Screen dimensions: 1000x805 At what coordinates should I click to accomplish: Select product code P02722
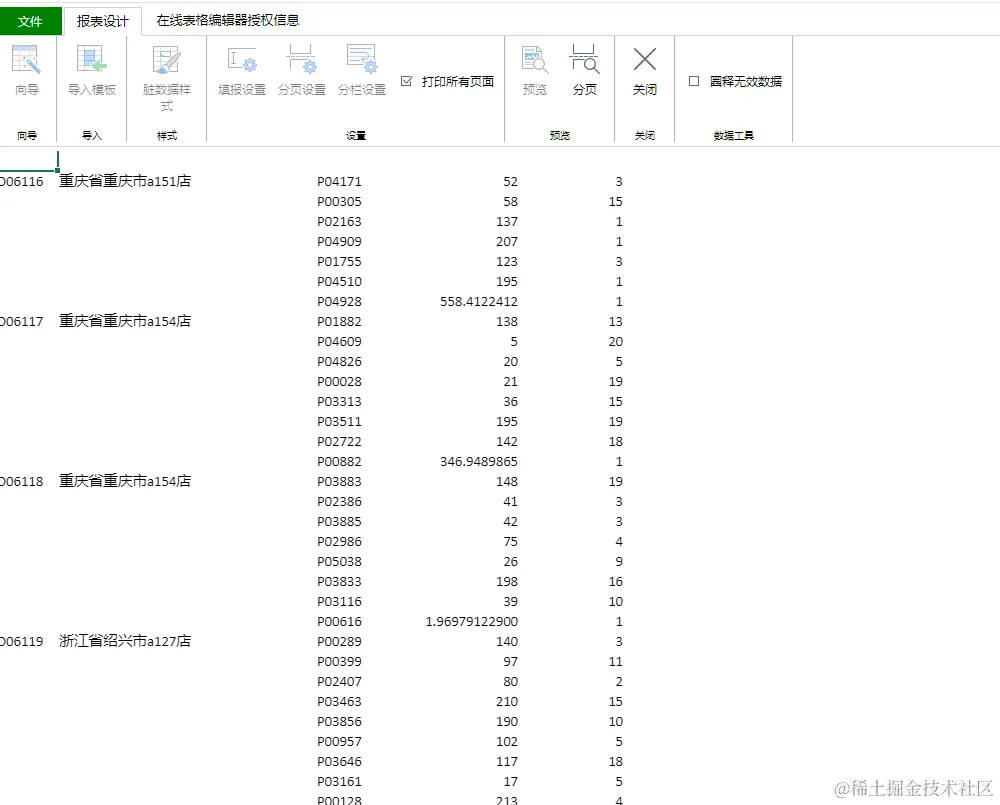339,442
